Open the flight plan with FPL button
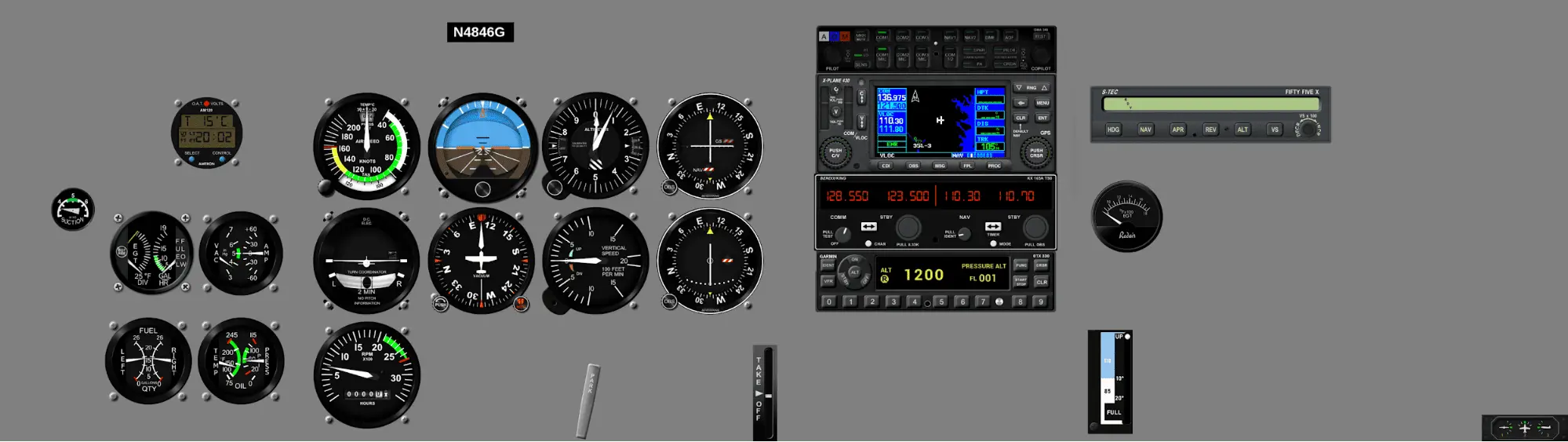 tap(967, 166)
